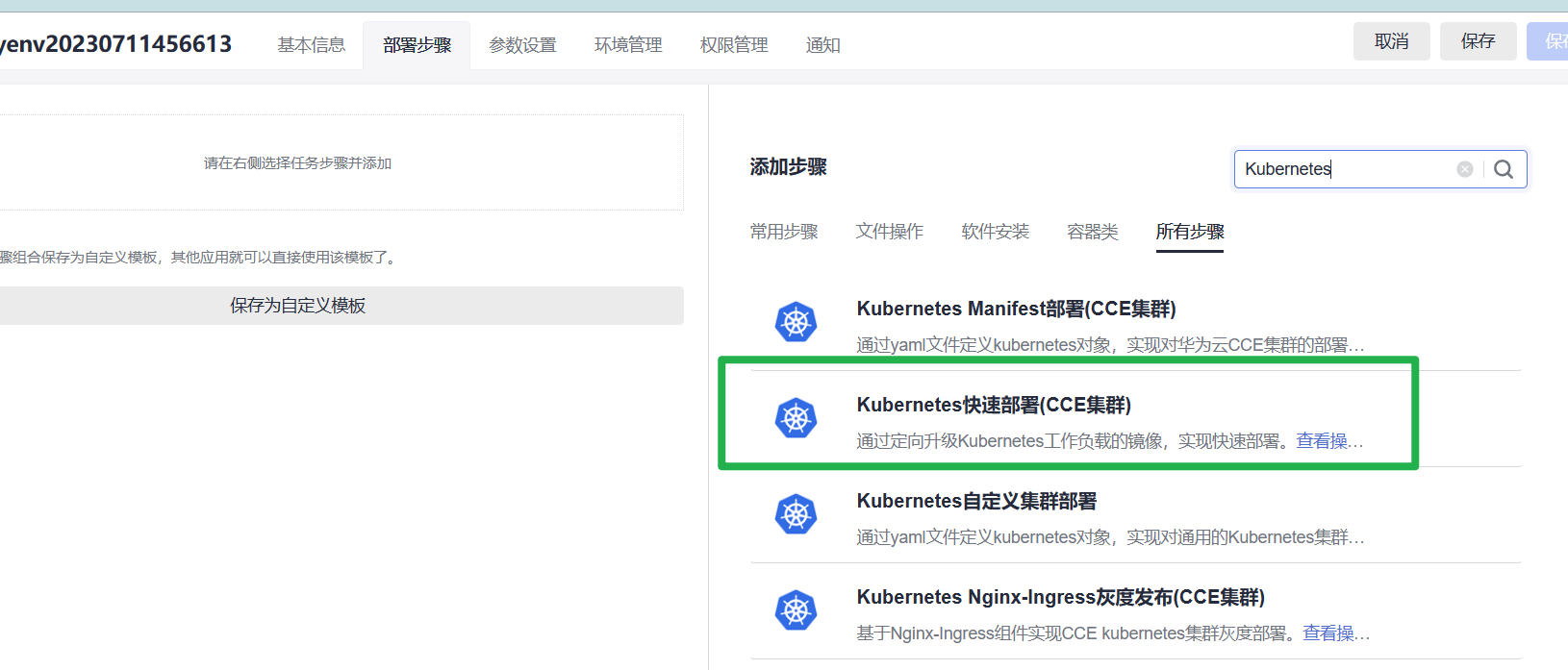Open the 通知 tab
This screenshot has width=1568, height=670.
[822, 45]
